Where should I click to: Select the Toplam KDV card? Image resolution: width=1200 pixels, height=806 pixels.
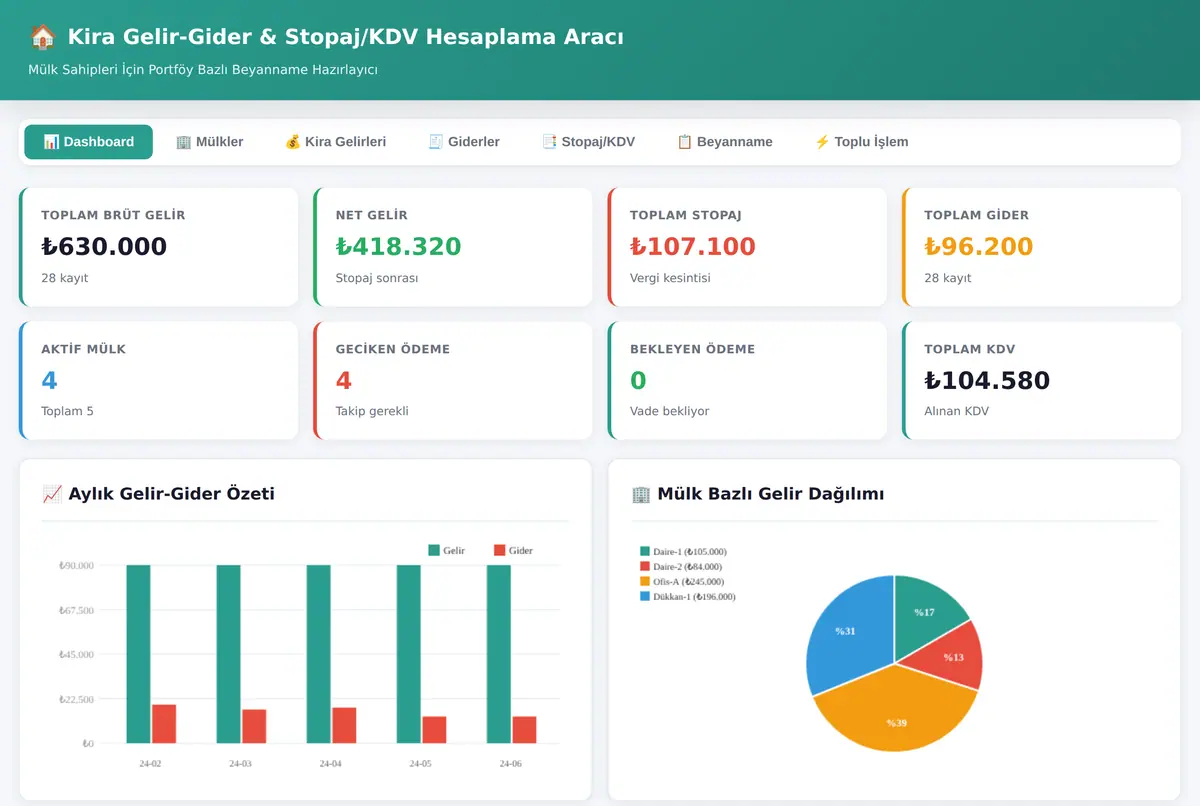tap(1041, 381)
